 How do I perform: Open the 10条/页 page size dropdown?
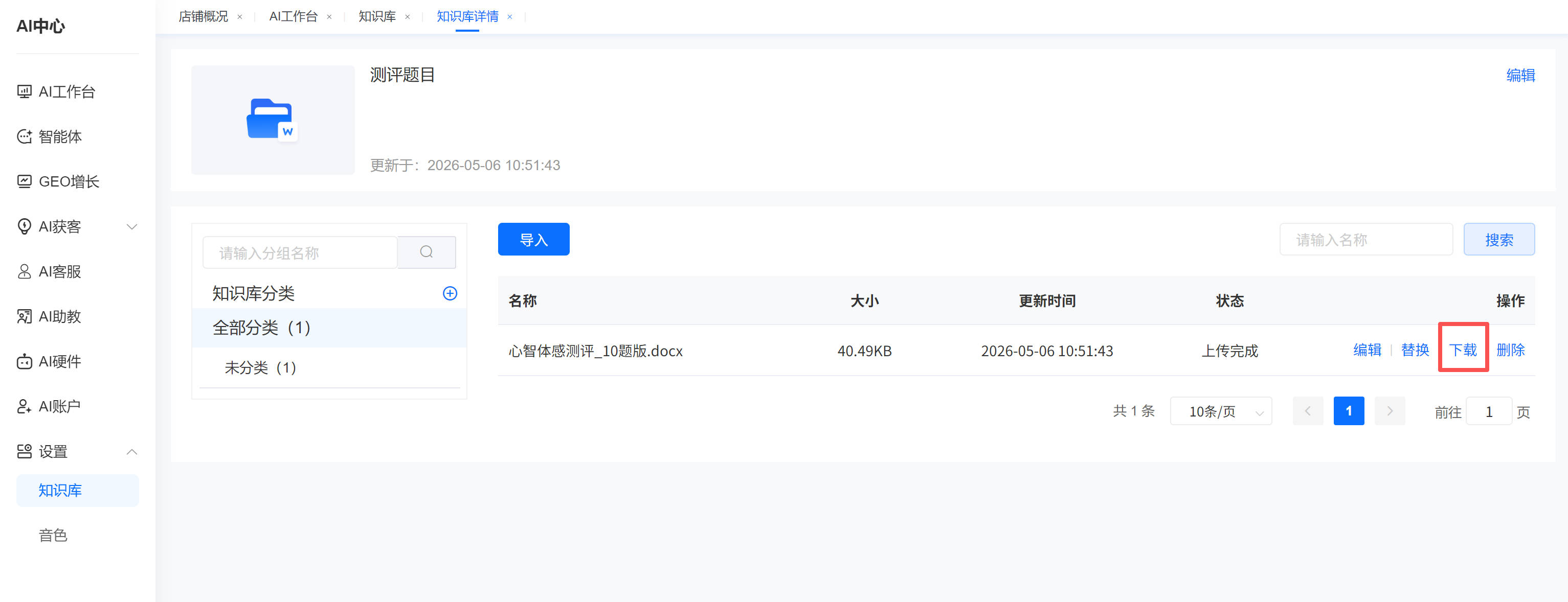coord(1220,412)
